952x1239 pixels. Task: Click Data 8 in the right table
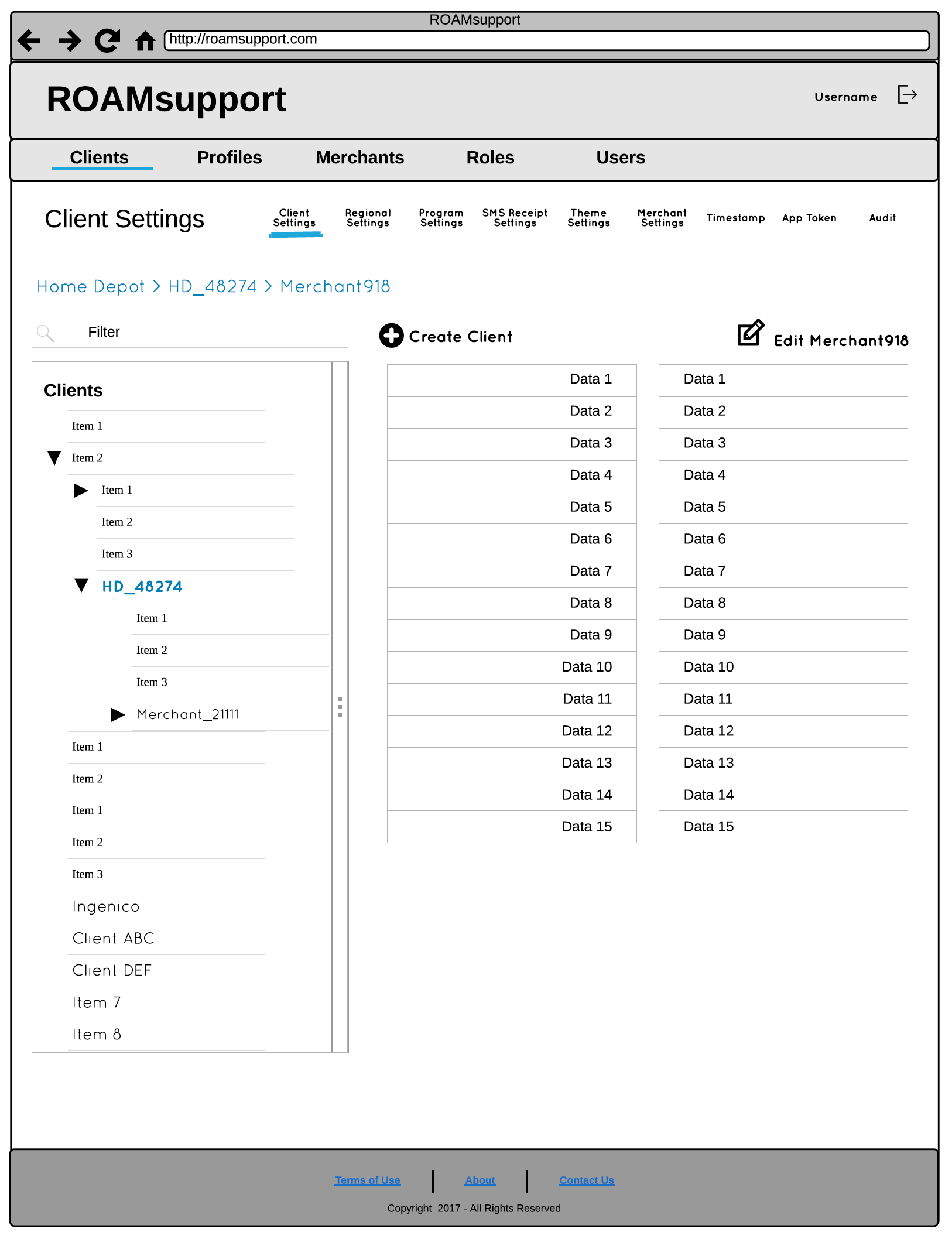coord(783,604)
